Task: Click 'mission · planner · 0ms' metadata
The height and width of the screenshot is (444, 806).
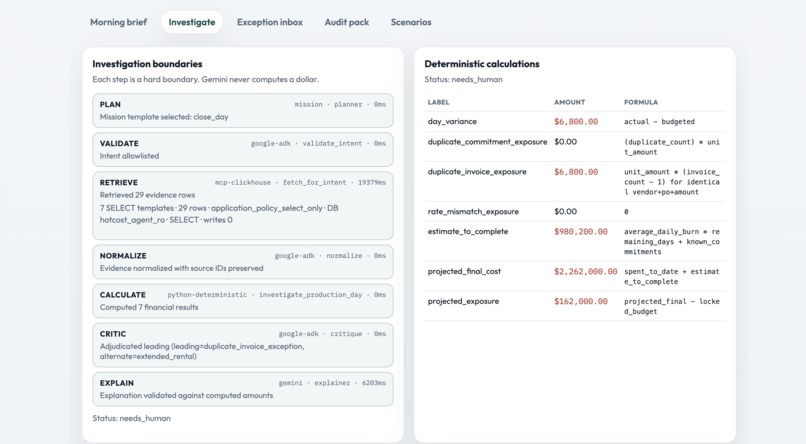Action: coord(340,104)
